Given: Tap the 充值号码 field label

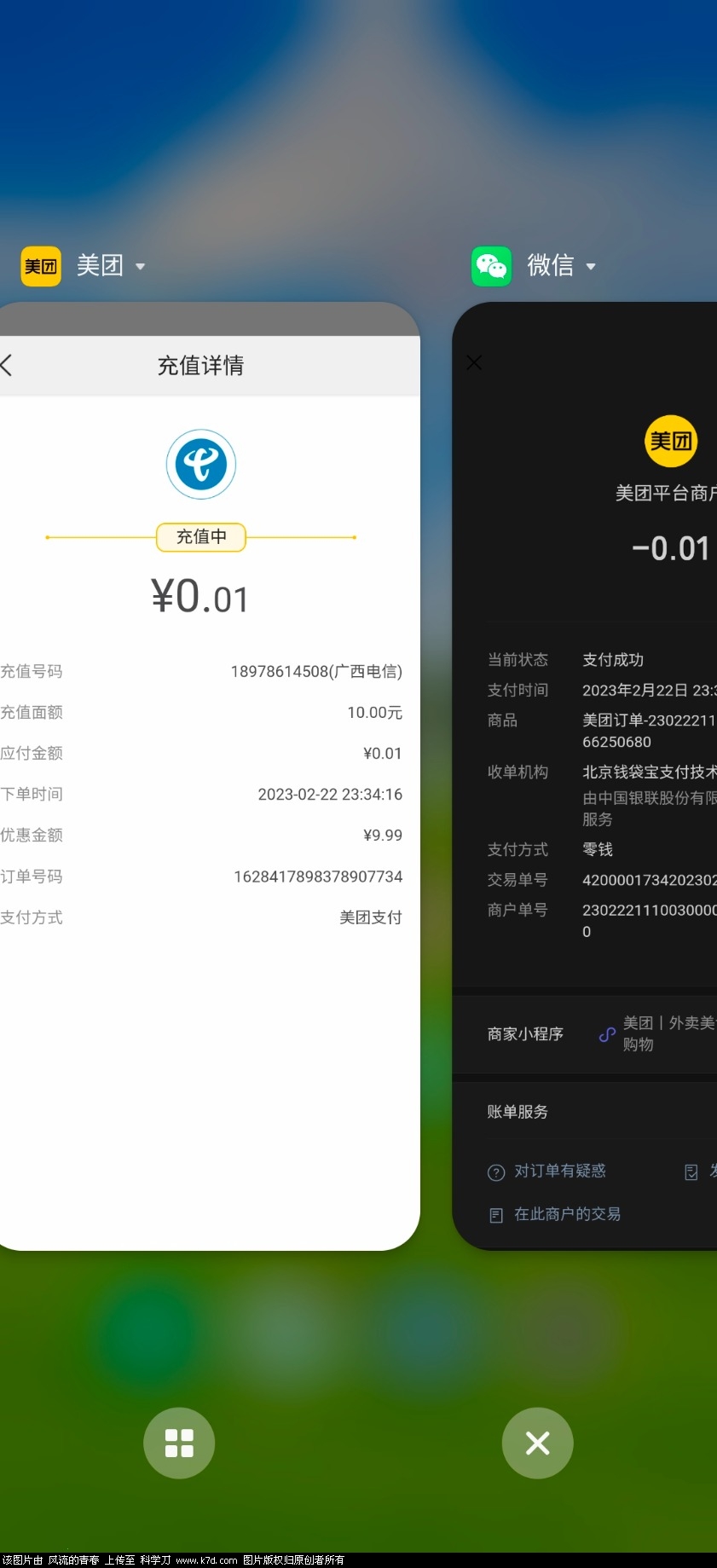Looking at the screenshot, I should 32,672.
